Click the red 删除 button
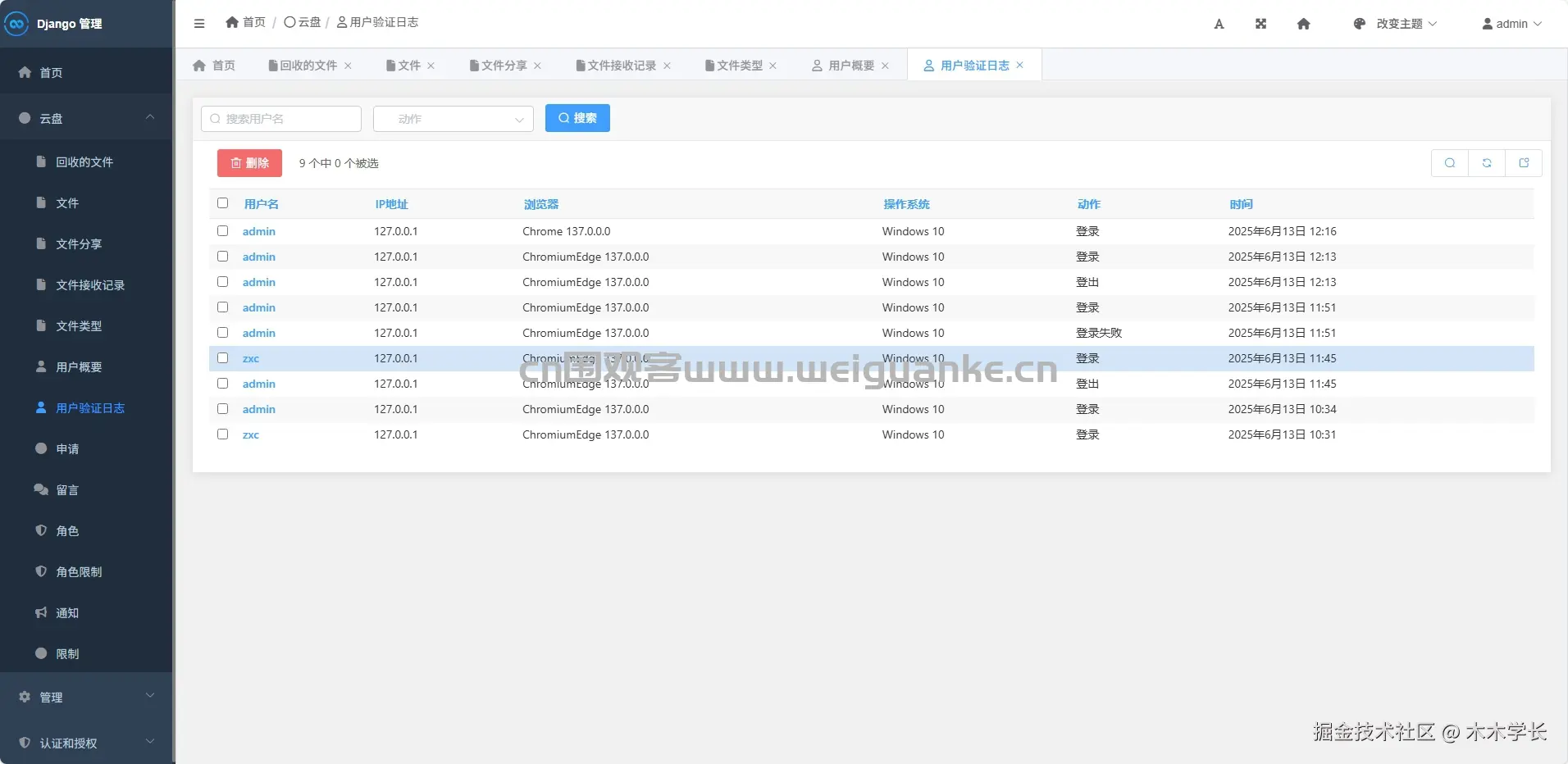The image size is (1568, 764). click(x=249, y=163)
